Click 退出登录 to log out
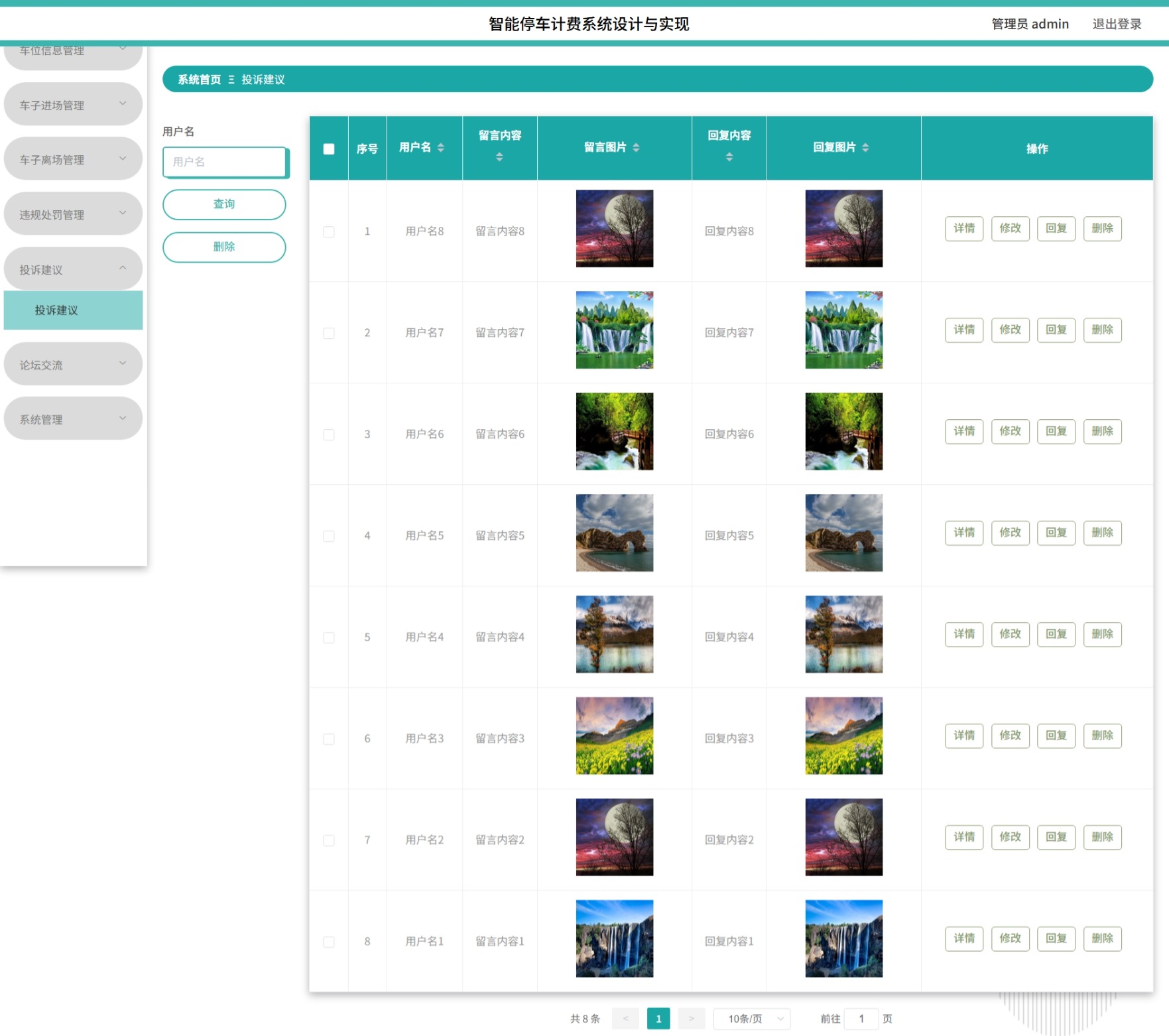The width and height of the screenshot is (1169, 1036). click(1117, 24)
